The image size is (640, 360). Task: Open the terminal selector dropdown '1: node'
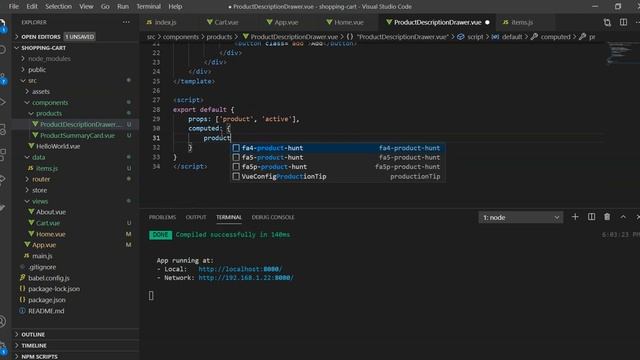[520, 217]
